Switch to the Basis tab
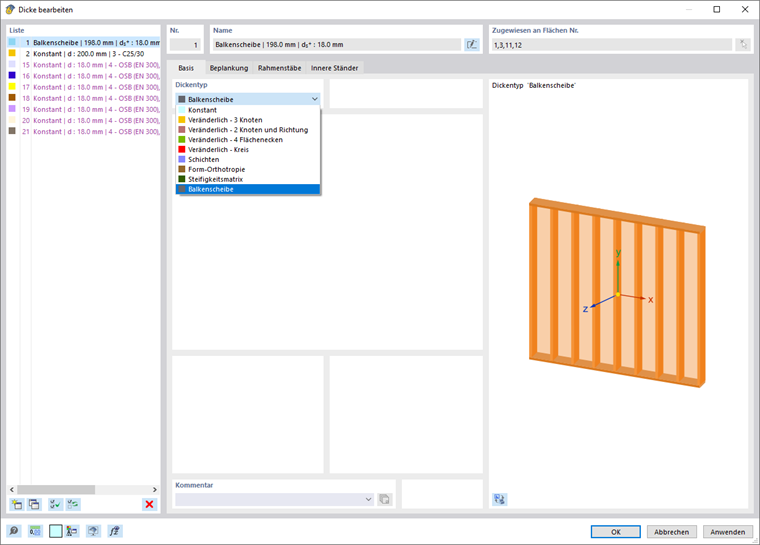 tap(186, 68)
